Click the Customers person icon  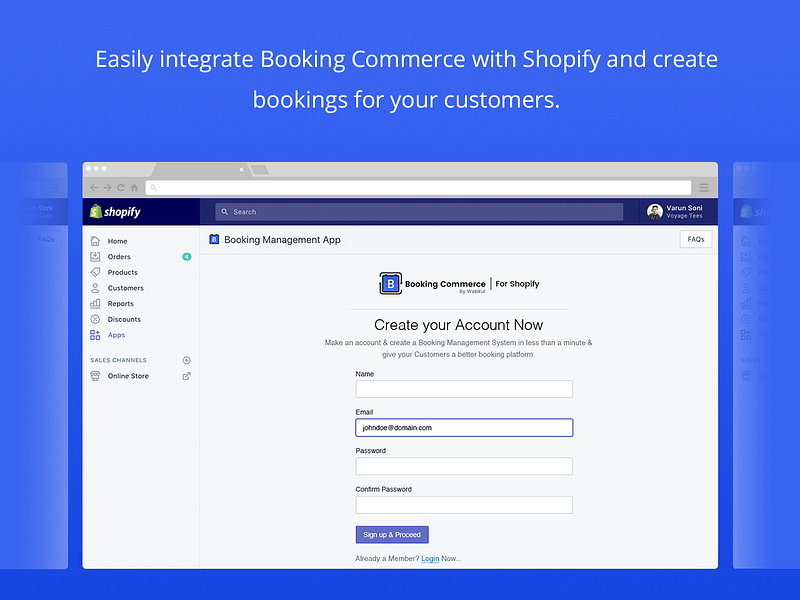point(95,288)
